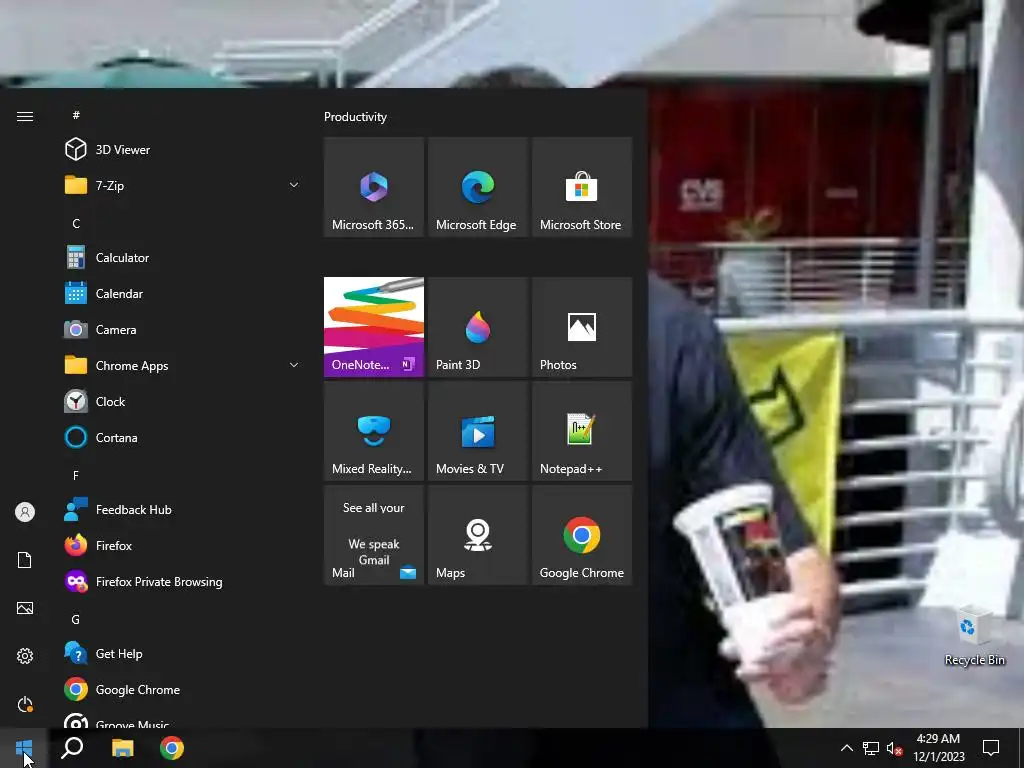Open the Notepad++ tile

point(582,431)
